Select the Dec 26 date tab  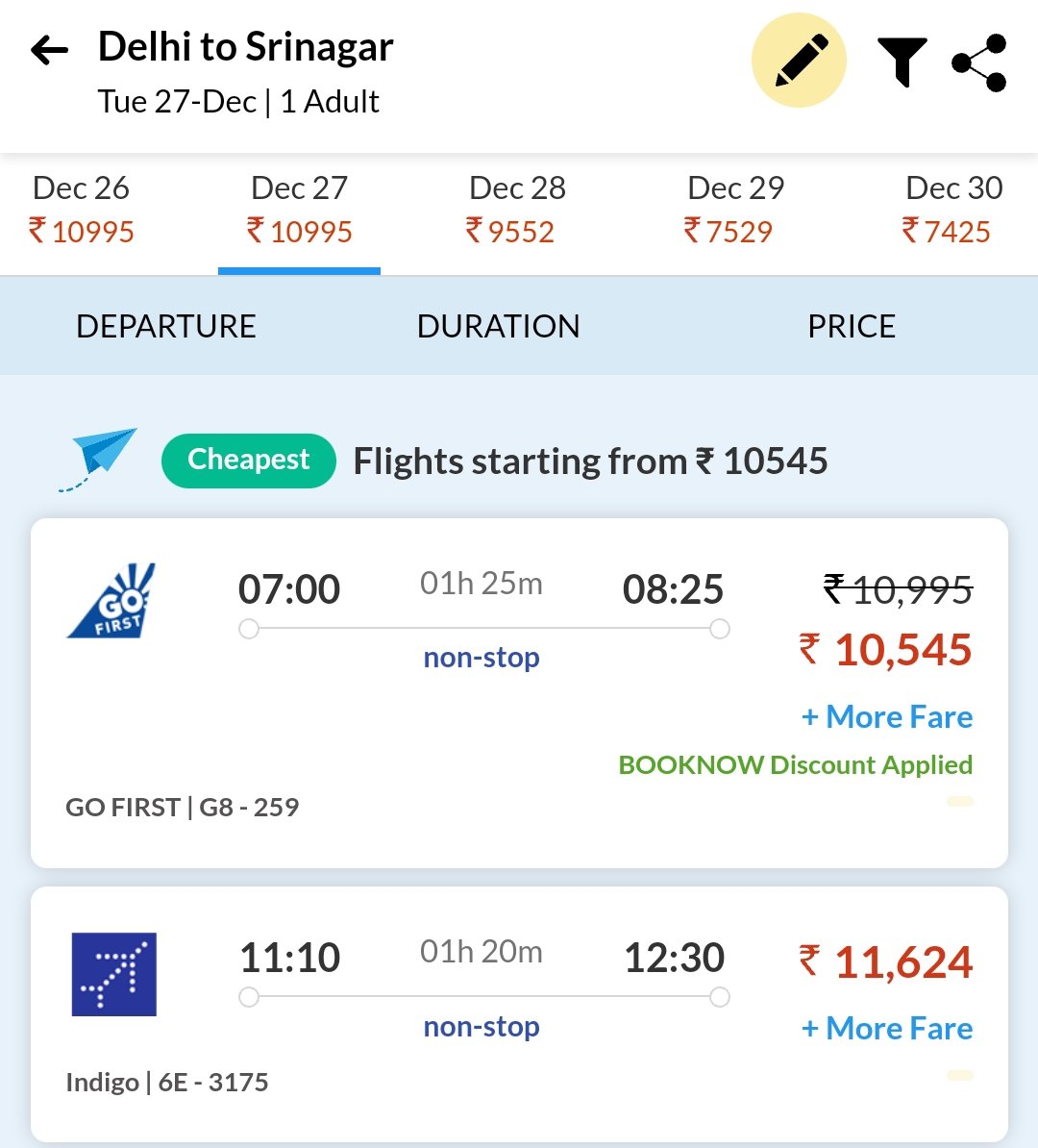pyautogui.click(x=82, y=210)
